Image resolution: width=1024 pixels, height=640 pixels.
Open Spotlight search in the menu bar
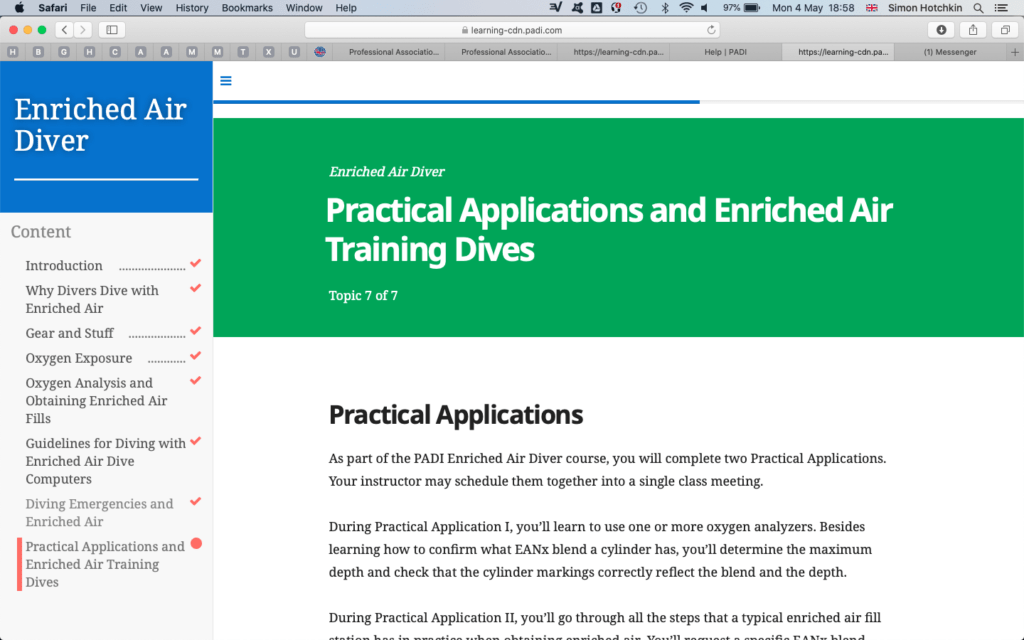point(978,8)
